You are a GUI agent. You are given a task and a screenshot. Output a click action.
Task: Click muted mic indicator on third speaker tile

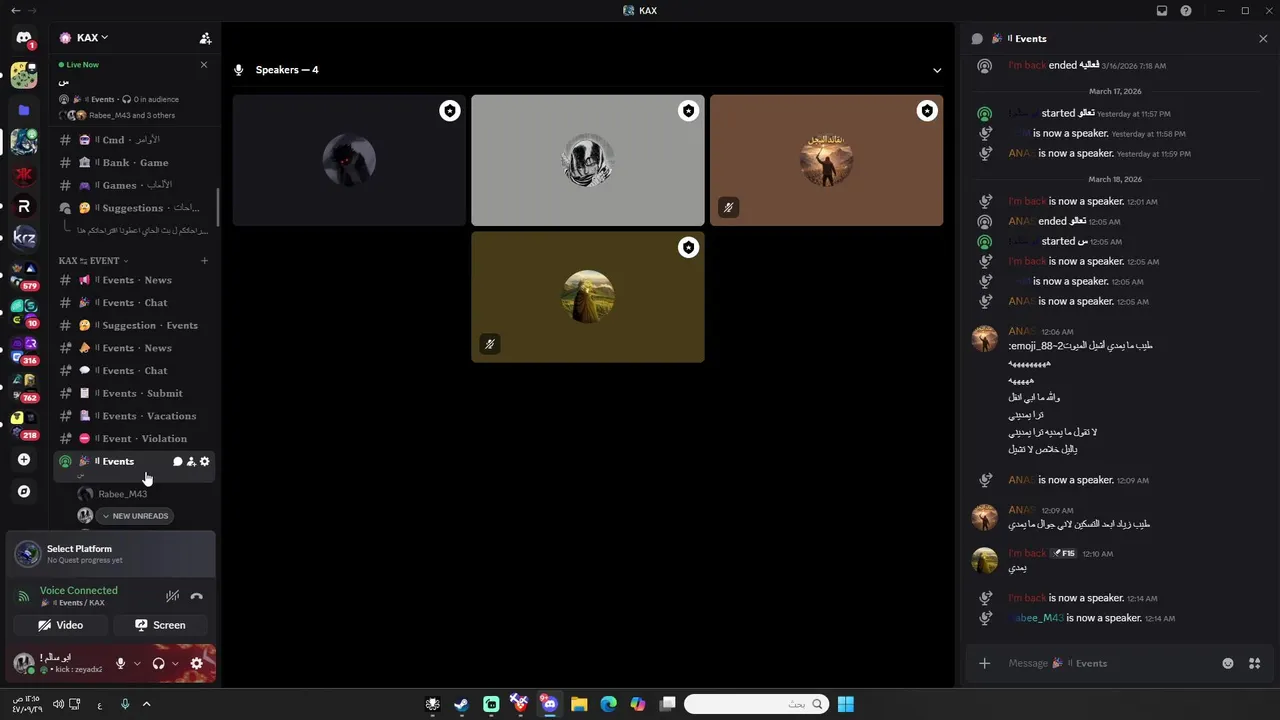728,208
